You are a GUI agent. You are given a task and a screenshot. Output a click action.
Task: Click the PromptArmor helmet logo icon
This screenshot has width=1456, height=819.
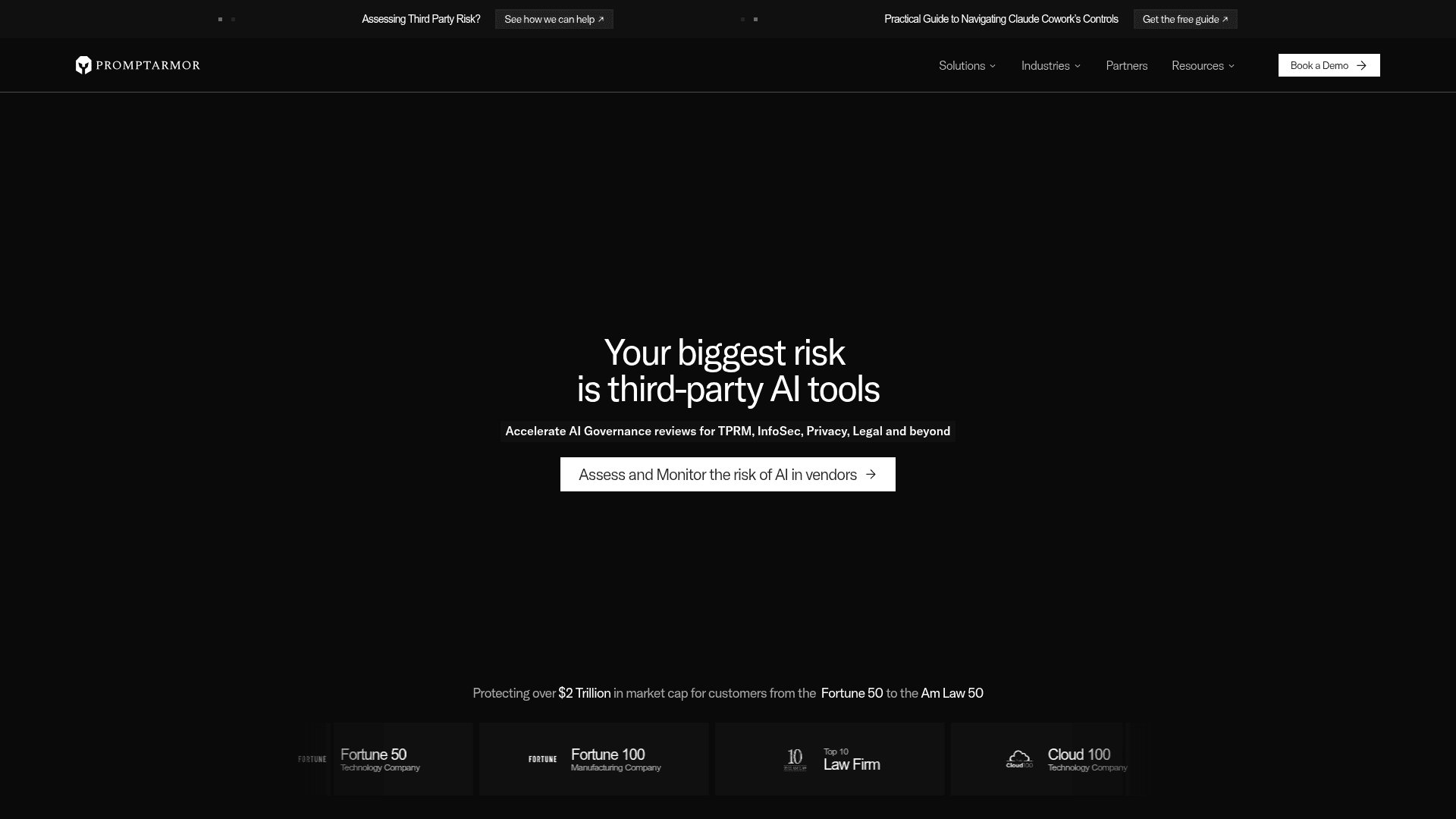(x=83, y=65)
